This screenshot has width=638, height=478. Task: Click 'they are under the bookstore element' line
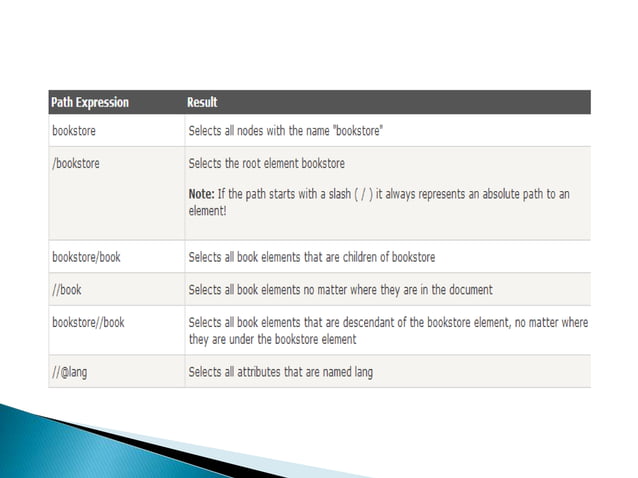272,339
